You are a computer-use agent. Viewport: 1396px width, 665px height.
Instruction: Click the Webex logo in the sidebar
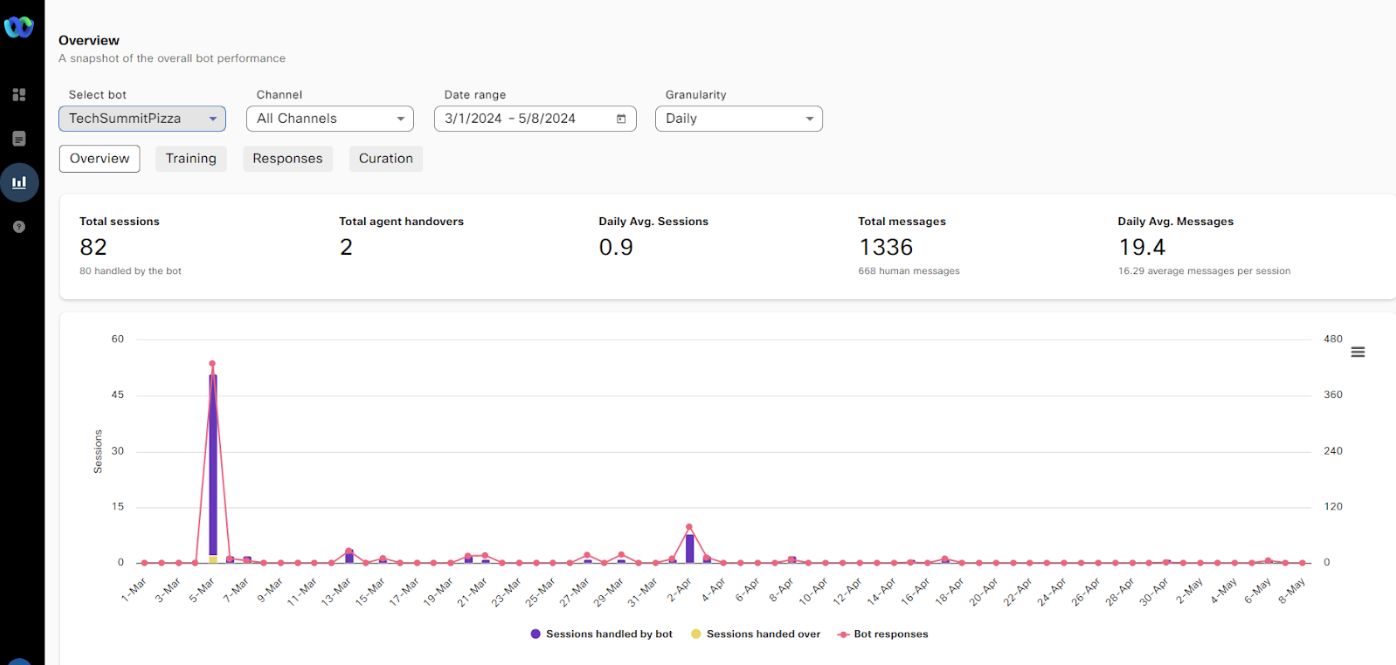tap(19, 27)
